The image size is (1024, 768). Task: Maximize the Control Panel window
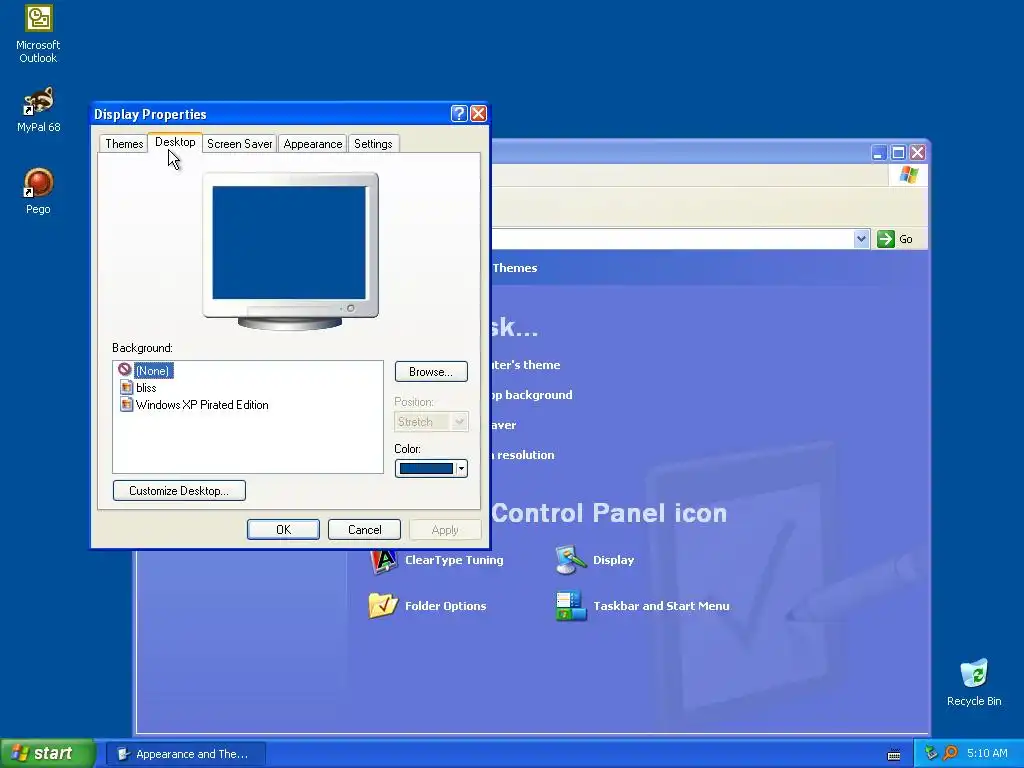click(x=898, y=153)
